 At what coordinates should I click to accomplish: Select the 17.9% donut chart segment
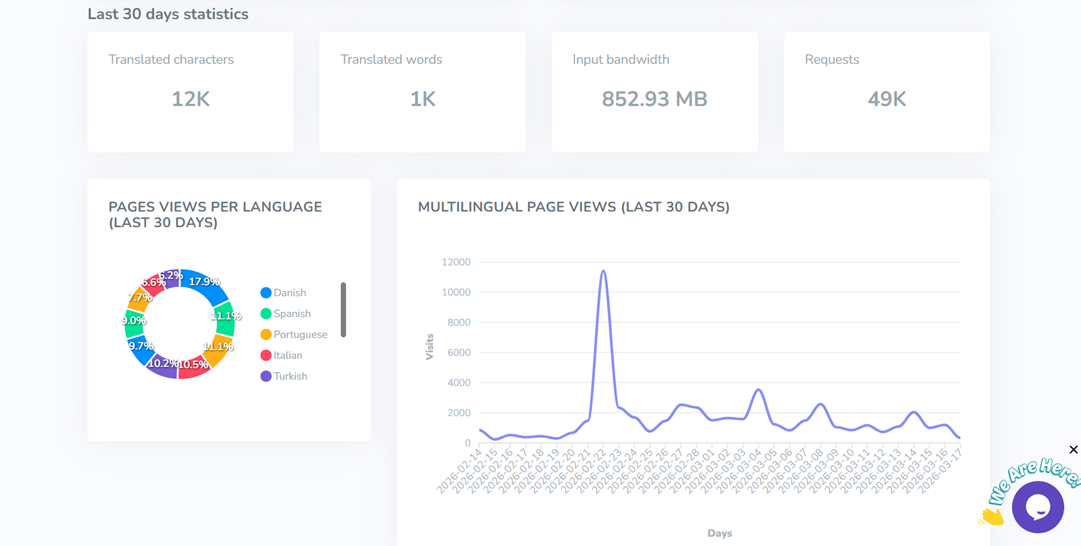tap(205, 282)
